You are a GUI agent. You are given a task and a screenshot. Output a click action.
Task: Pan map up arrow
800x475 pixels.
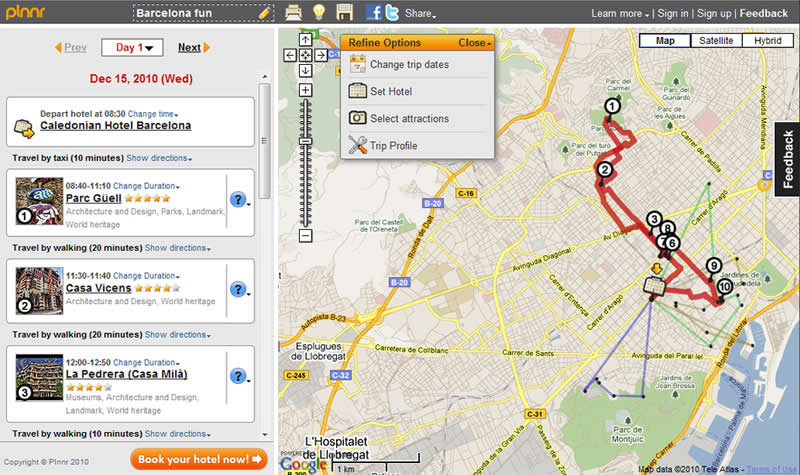(305, 40)
